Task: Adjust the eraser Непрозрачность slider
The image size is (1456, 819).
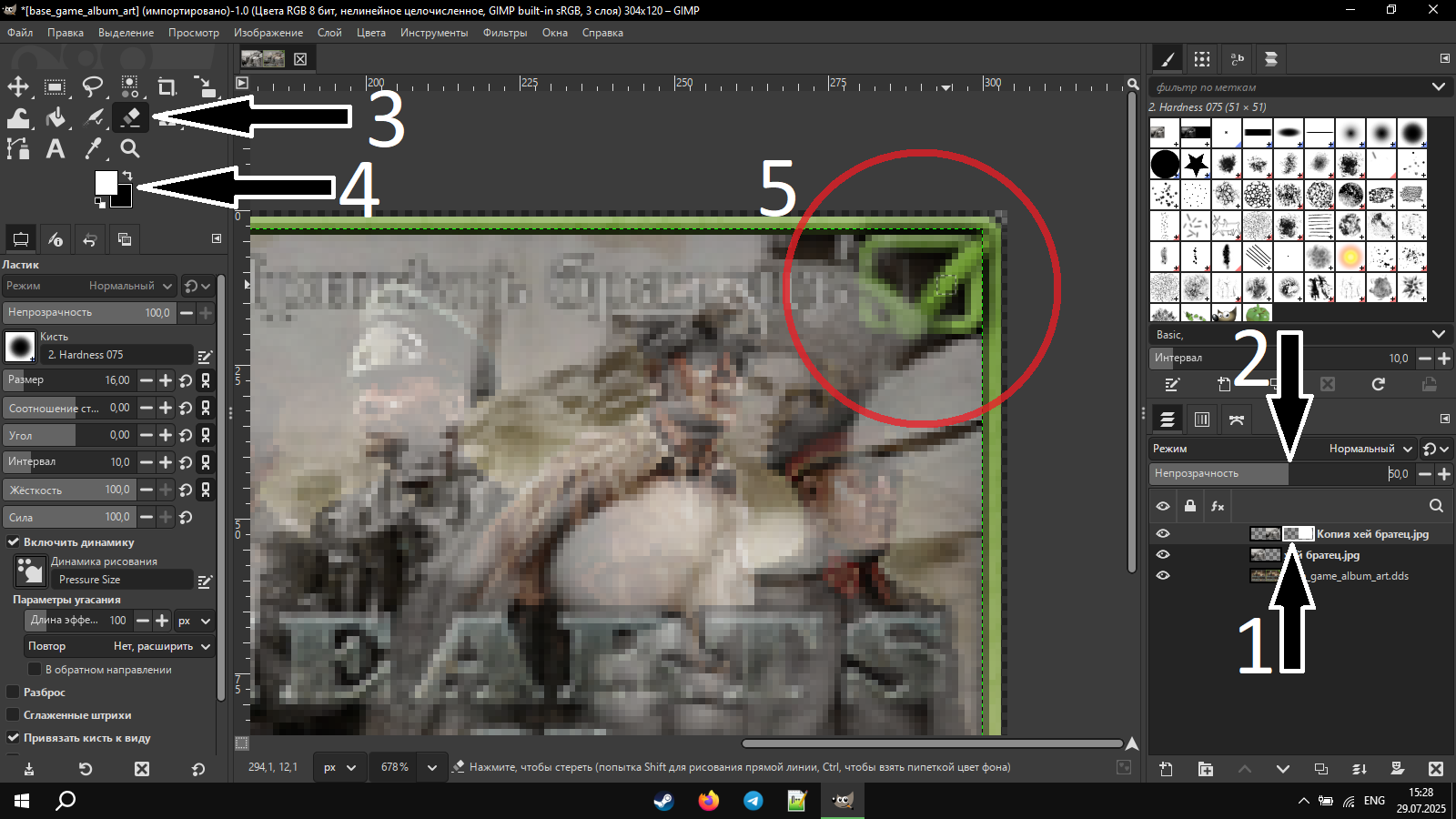Action: coord(89,313)
